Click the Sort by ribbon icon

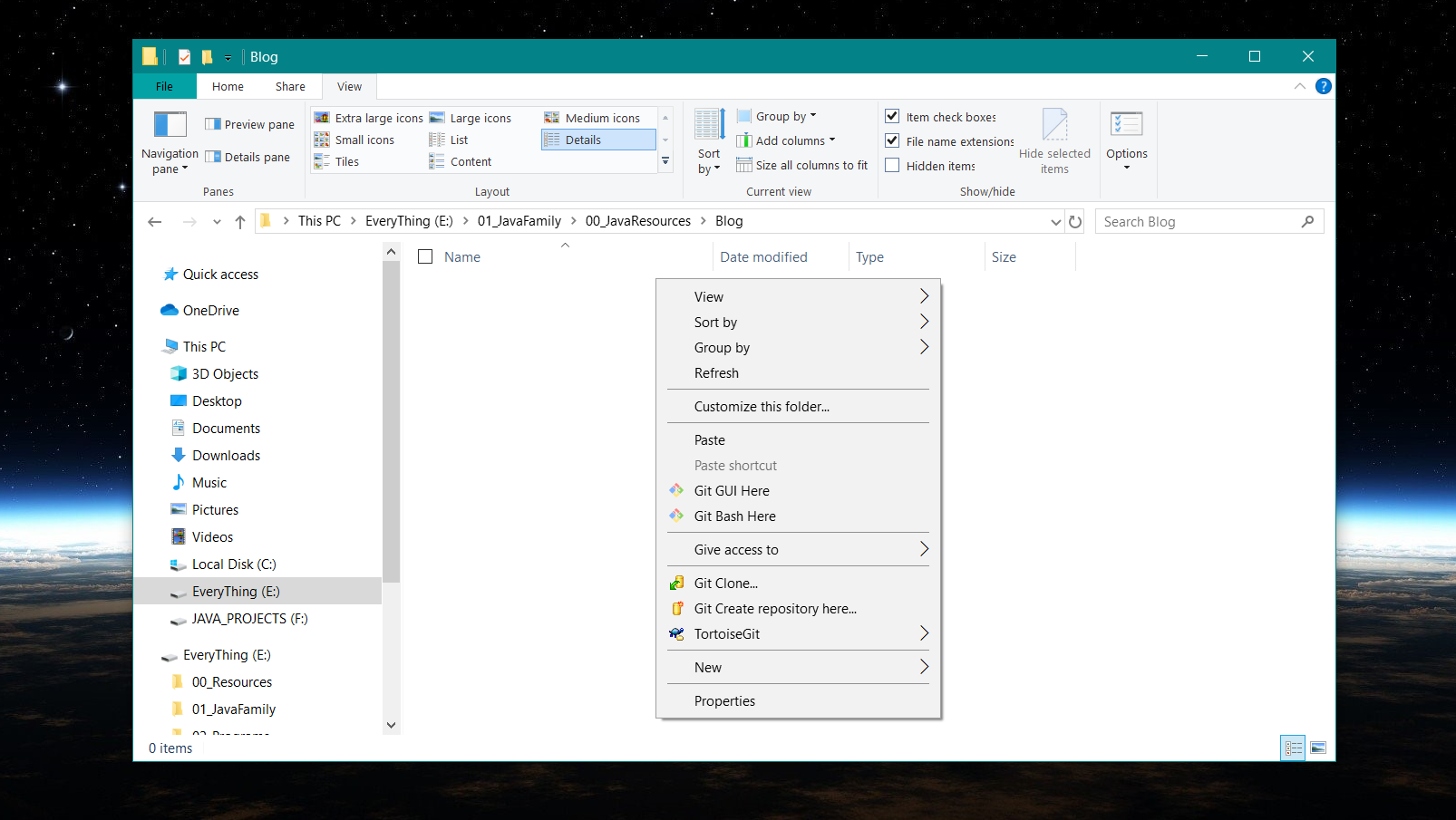(x=709, y=125)
